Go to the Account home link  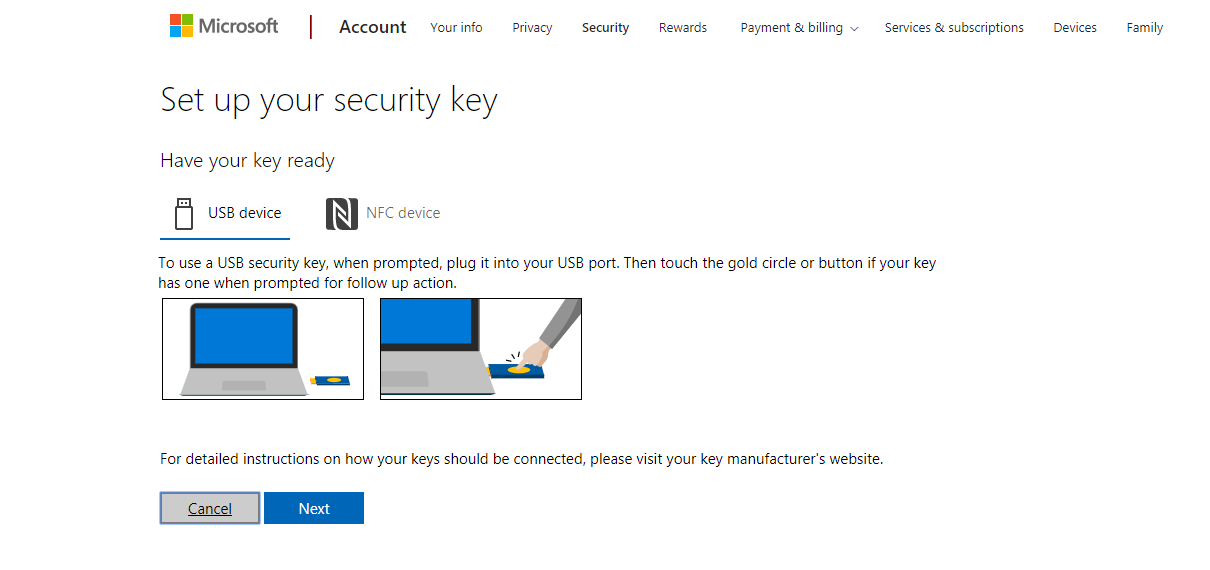point(373,27)
